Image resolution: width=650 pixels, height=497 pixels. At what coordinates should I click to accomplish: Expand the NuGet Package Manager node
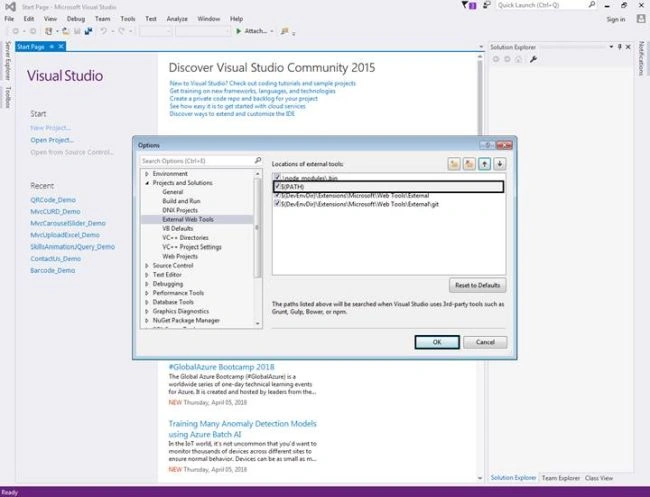pyautogui.click(x=147, y=320)
